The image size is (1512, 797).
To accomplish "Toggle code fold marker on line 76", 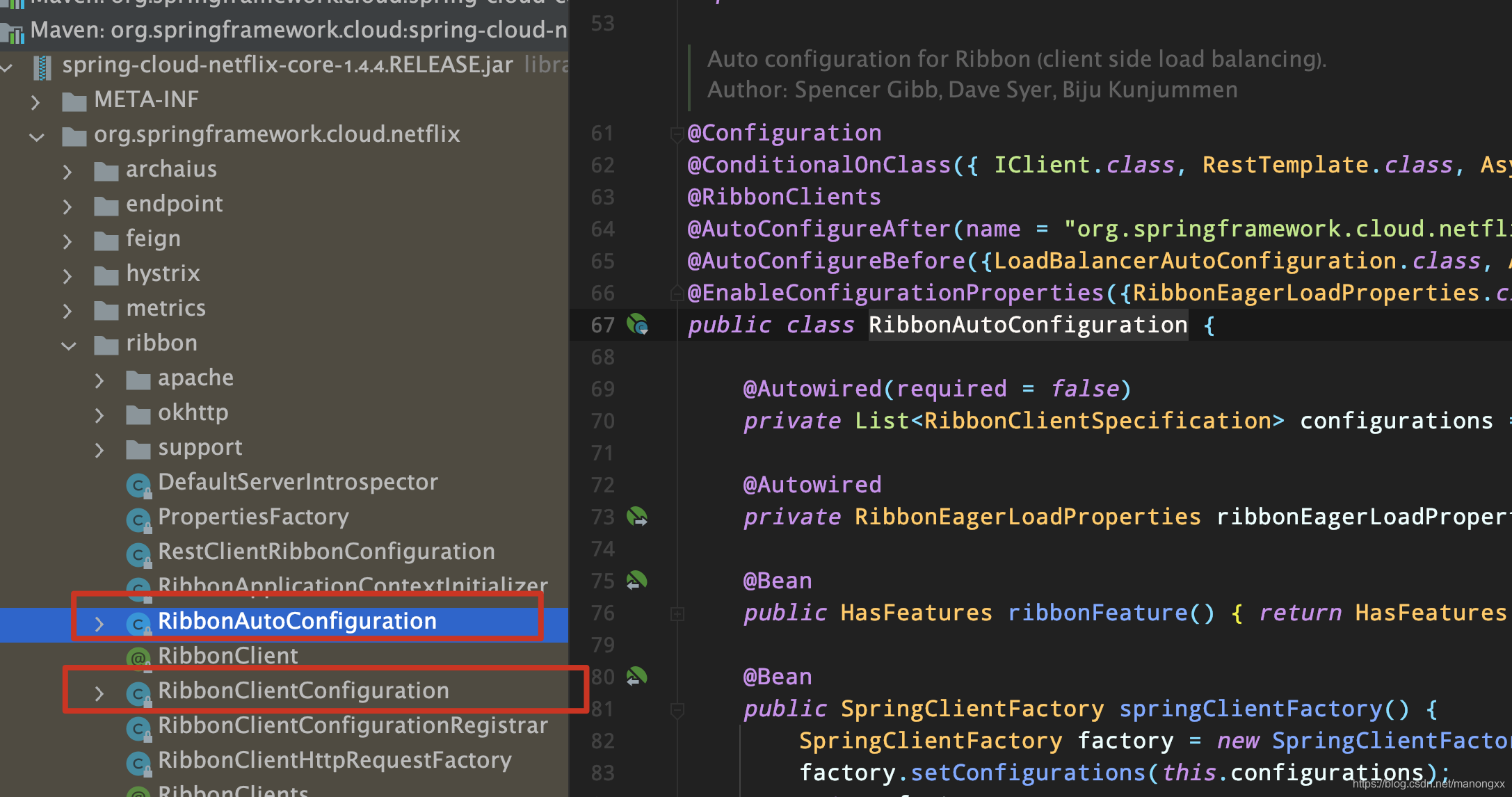I will click(x=677, y=613).
